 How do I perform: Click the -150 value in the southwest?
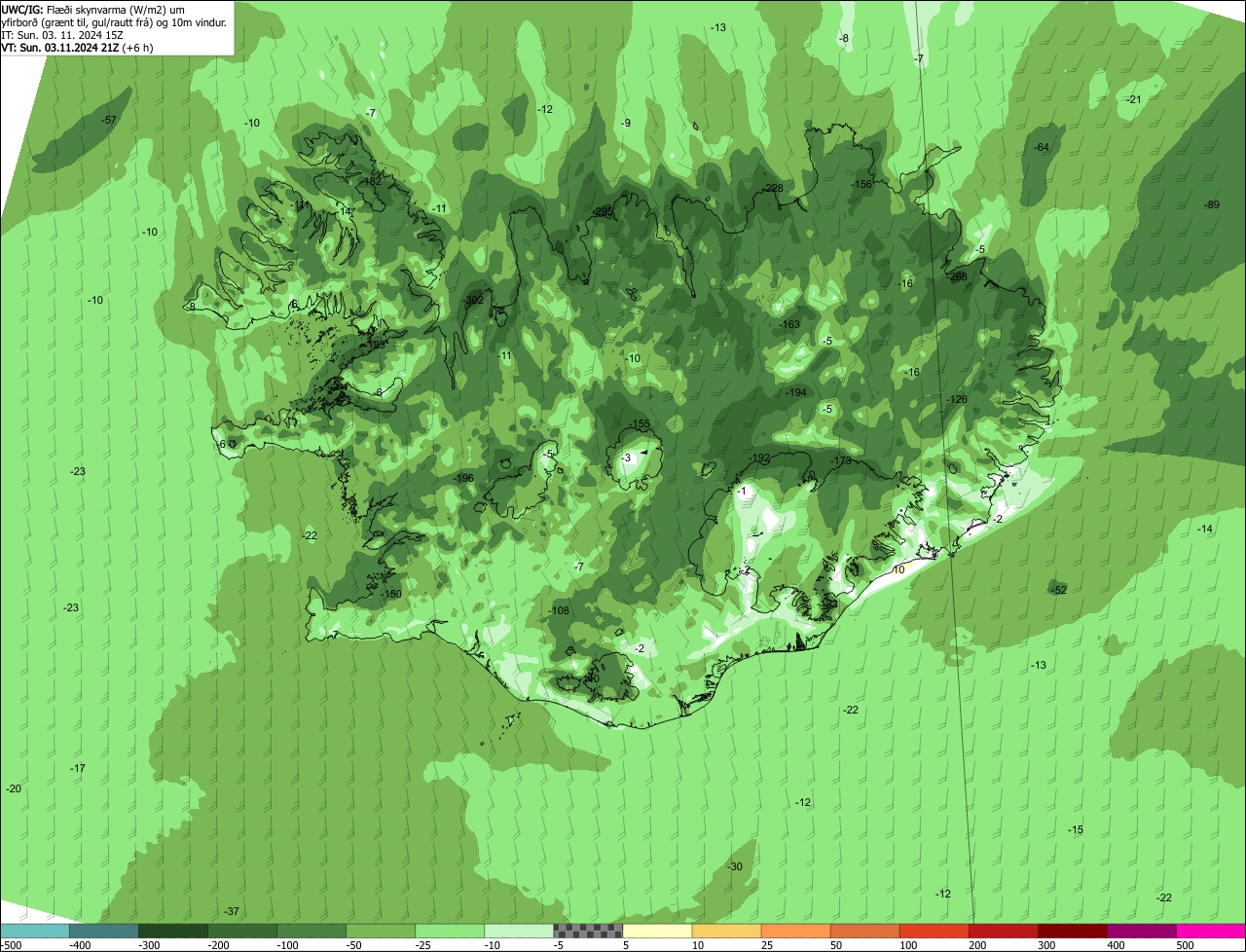click(x=390, y=594)
